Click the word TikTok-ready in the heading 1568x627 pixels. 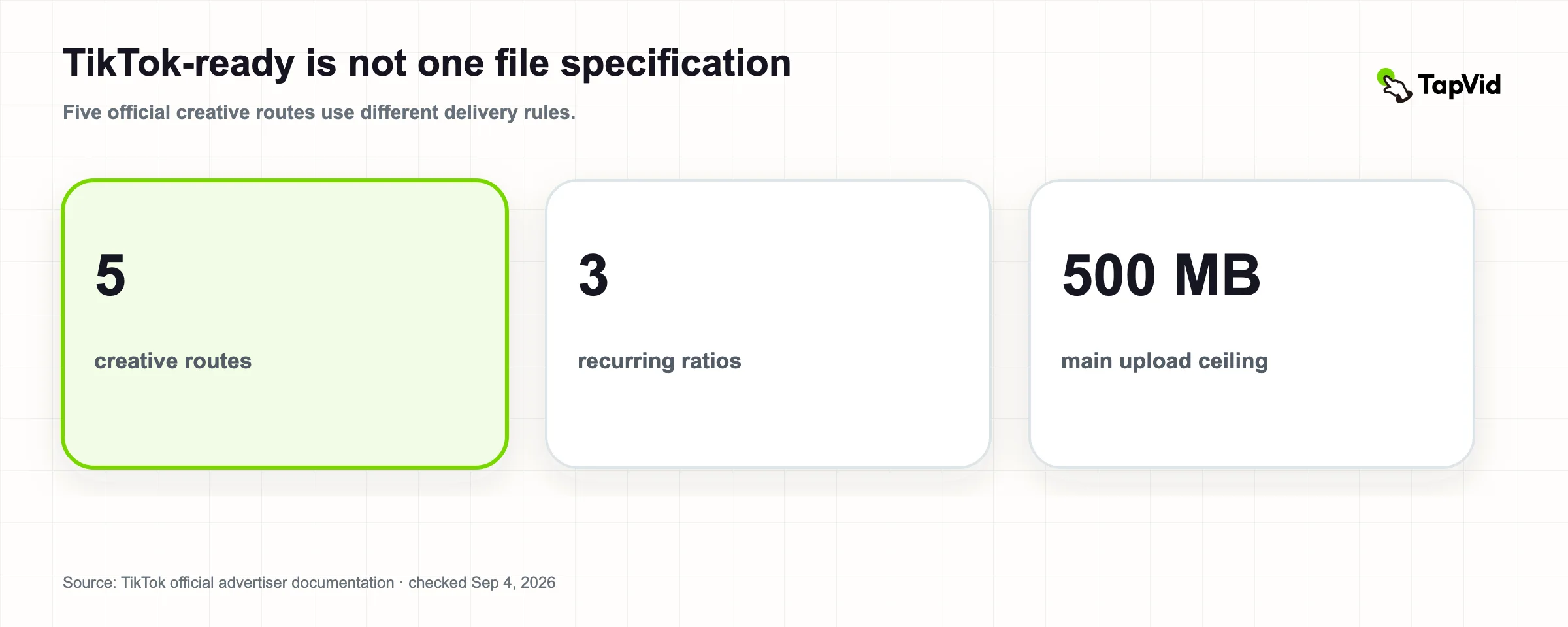[179, 64]
